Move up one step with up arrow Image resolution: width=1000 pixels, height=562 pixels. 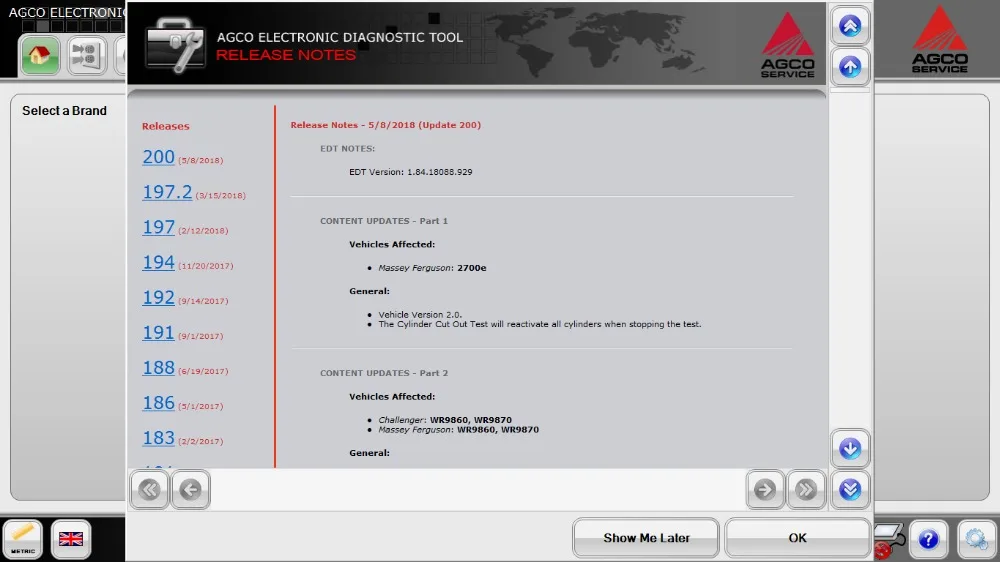click(x=849, y=66)
